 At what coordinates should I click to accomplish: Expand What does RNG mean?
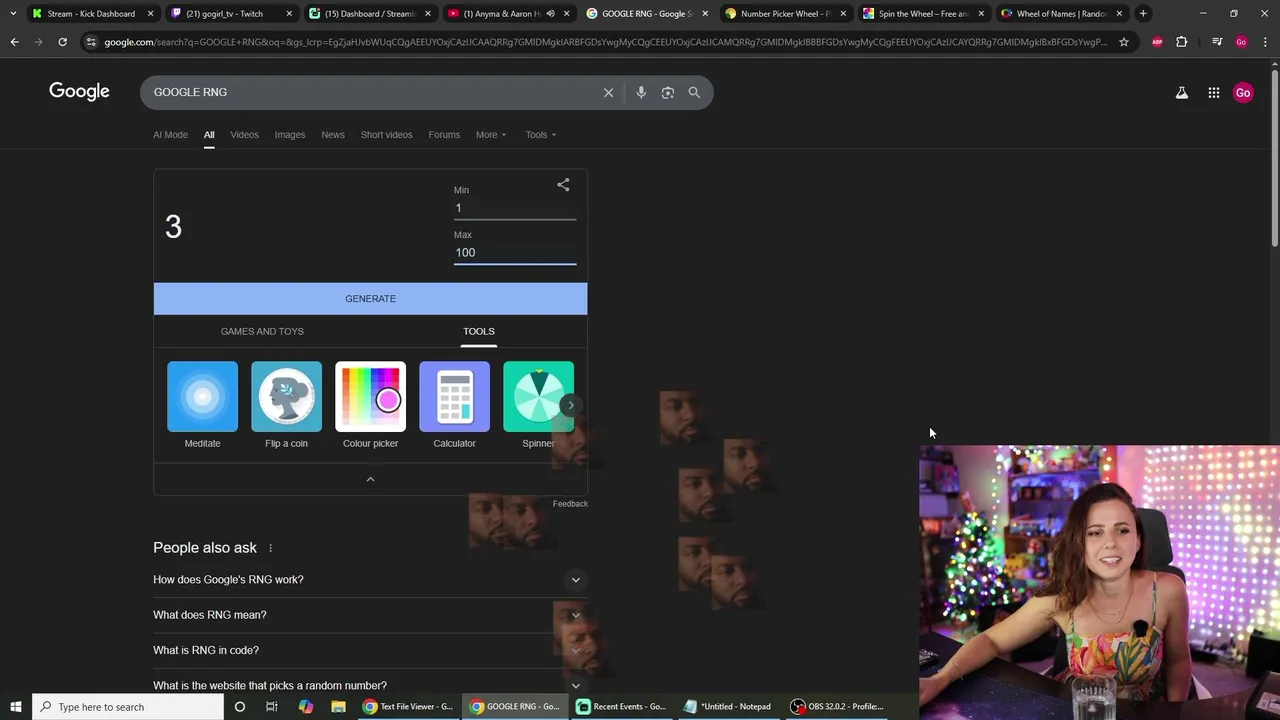coord(370,615)
